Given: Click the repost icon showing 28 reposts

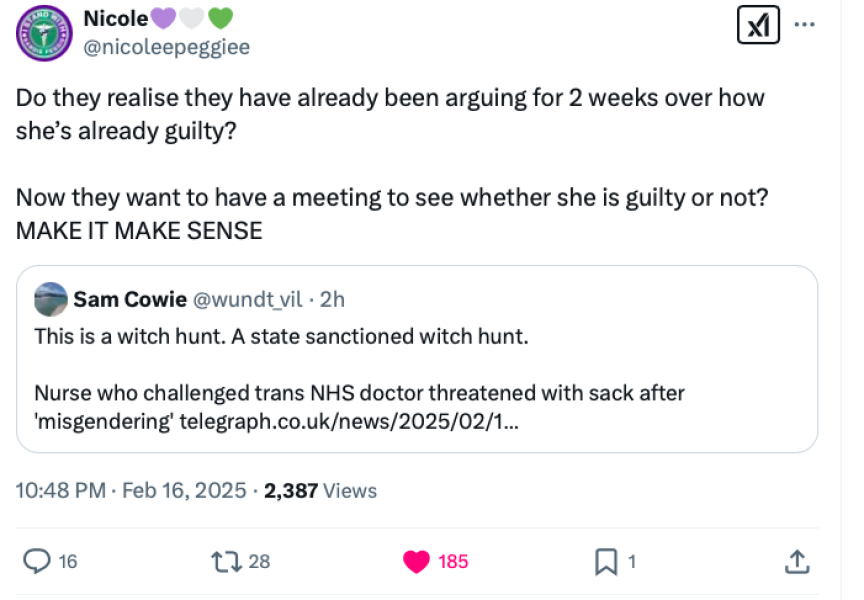Looking at the screenshot, I should [x=228, y=561].
